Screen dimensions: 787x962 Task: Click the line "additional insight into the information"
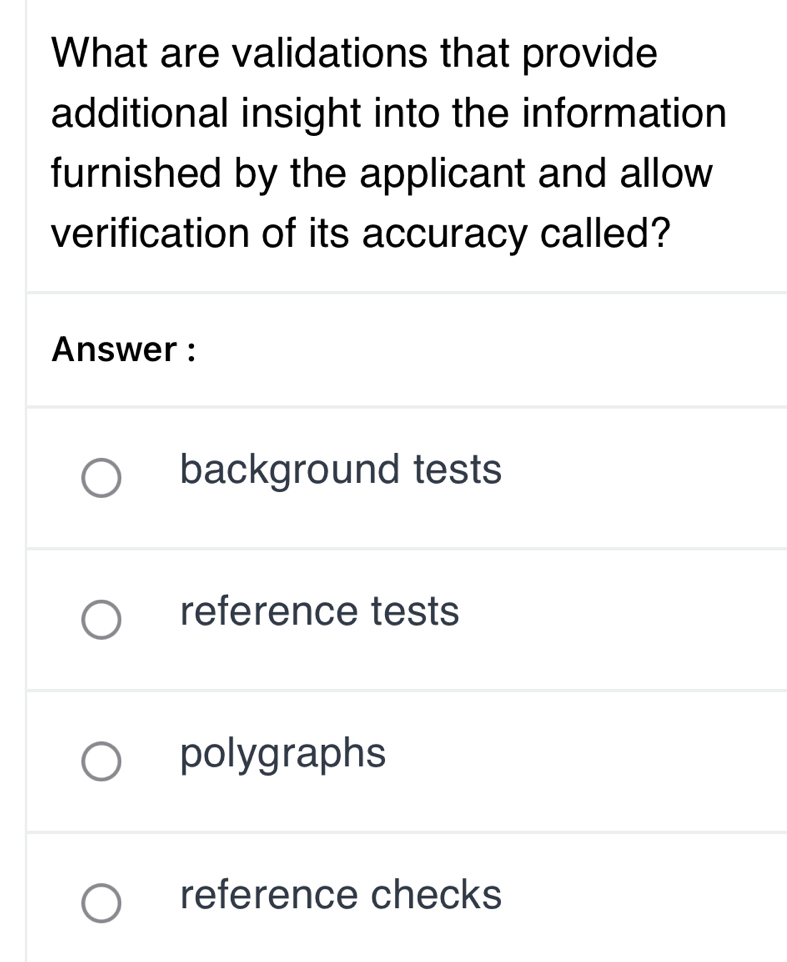389,114
